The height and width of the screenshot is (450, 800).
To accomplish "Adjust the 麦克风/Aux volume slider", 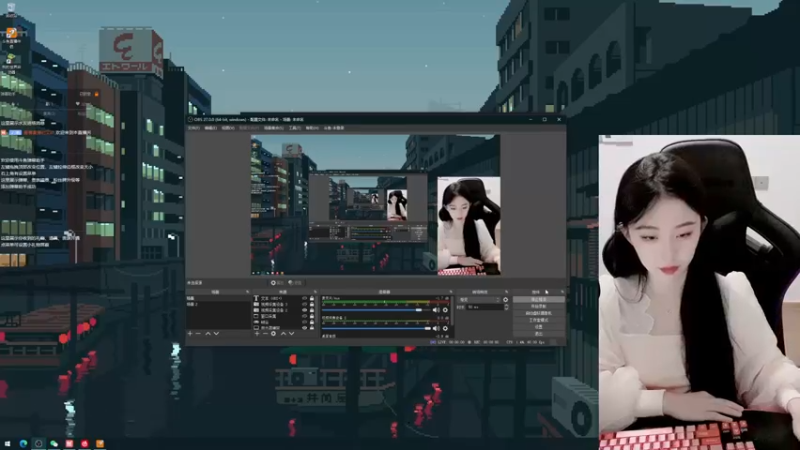I will tap(376, 310).
